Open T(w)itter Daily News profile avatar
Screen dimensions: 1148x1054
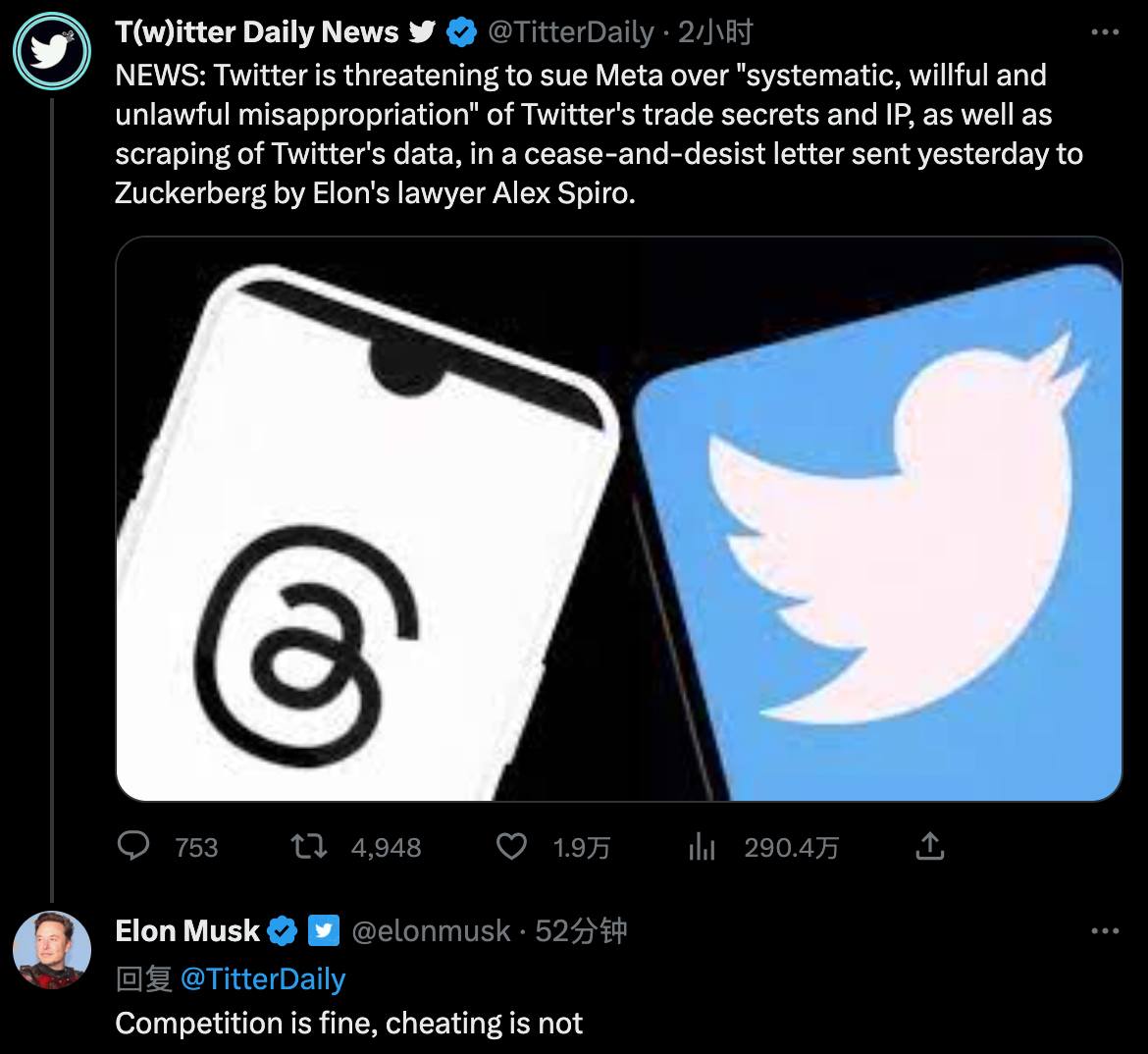point(52,51)
